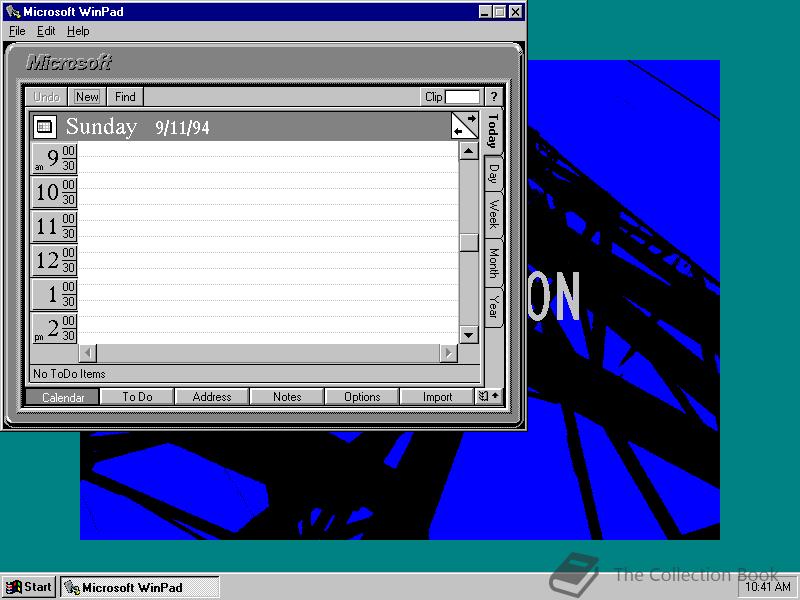
Task: Open the Edit menu
Action: [x=46, y=31]
